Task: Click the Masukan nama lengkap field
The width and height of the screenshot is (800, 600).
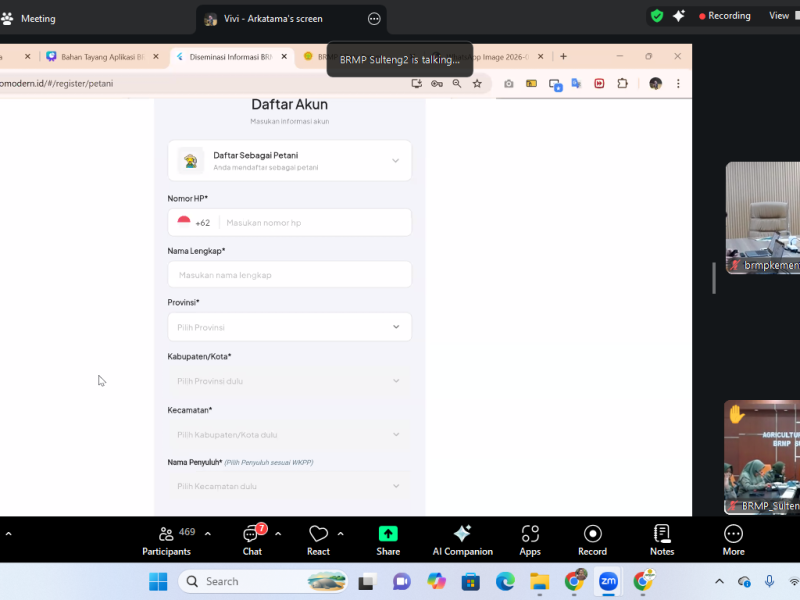Action: [x=289, y=275]
